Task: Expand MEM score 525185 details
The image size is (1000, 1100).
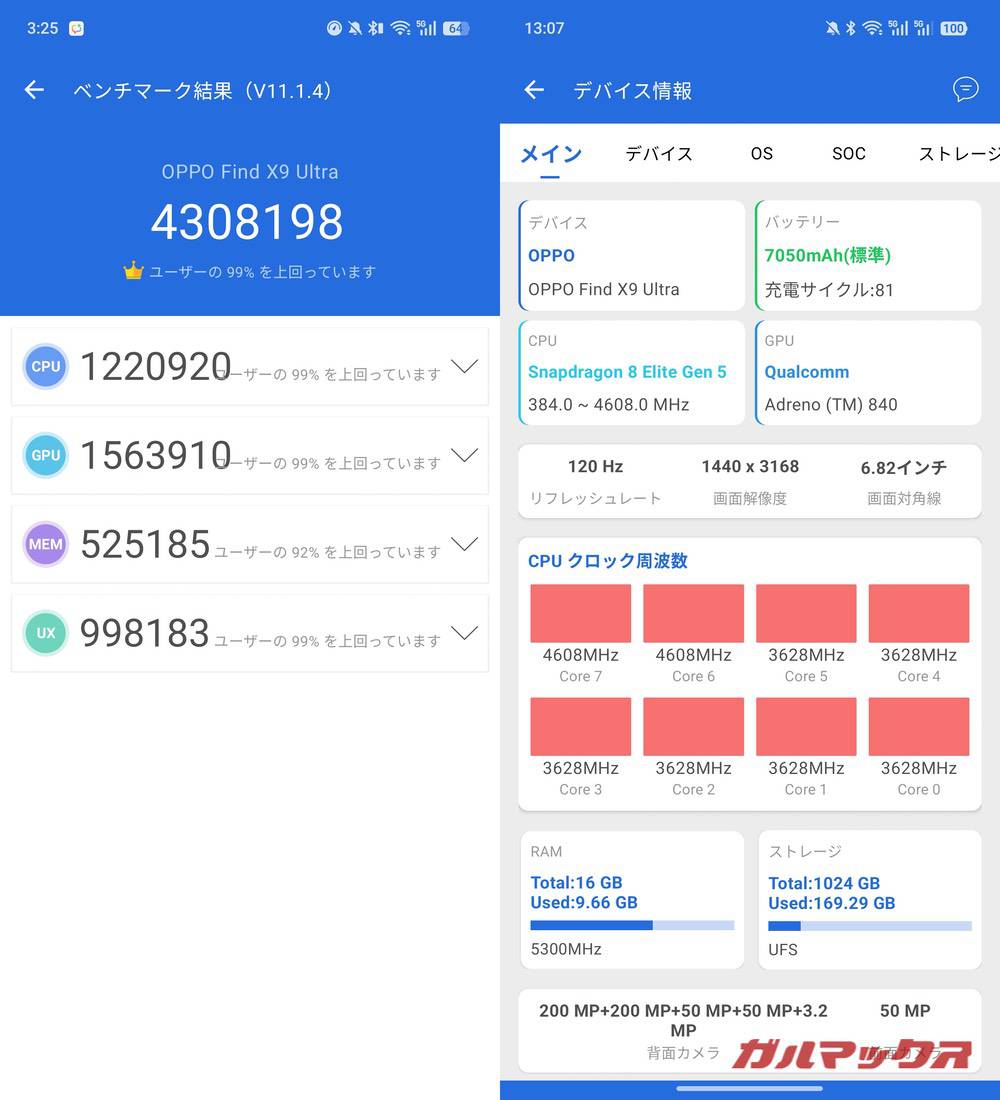Action: click(464, 544)
